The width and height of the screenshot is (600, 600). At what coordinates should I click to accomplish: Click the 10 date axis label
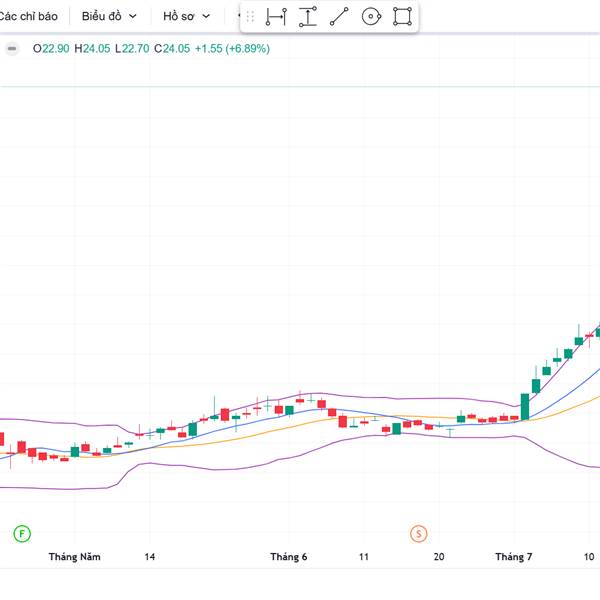pos(589,557)
